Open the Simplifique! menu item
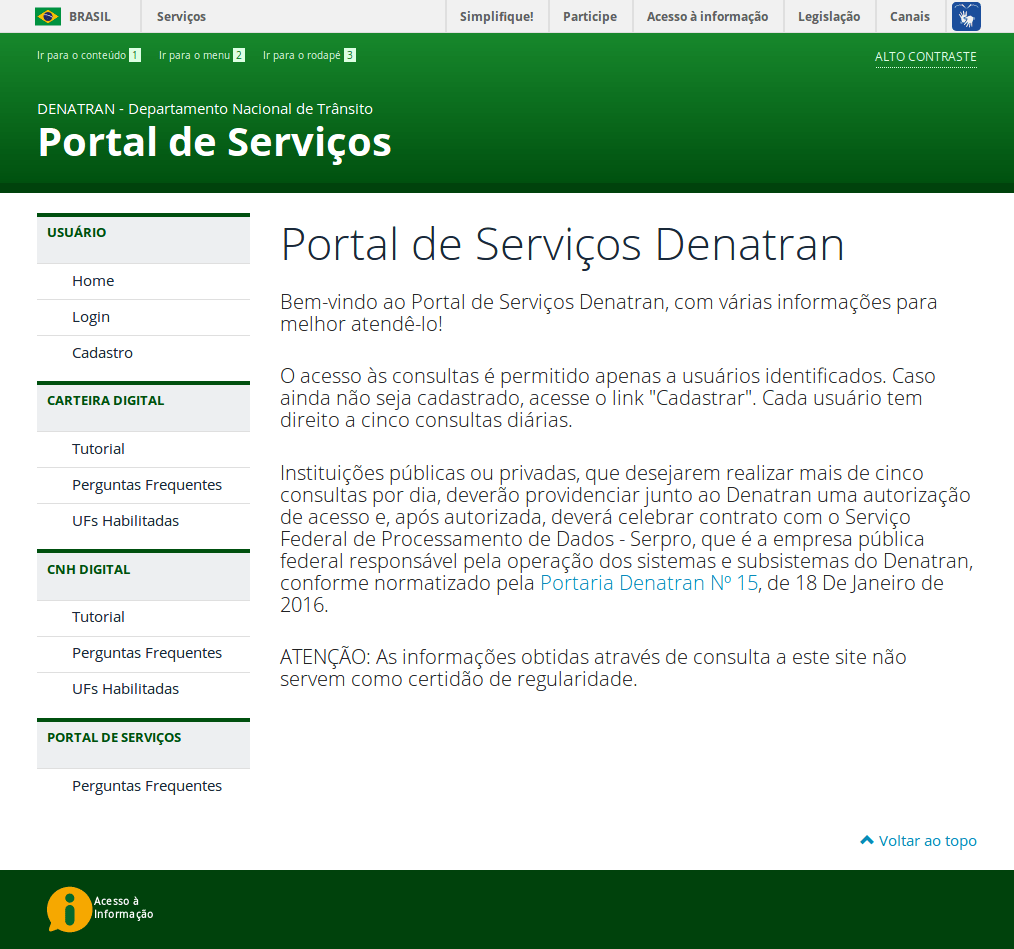Viewport: 1014px width, 949px height. tap(497, 17)
